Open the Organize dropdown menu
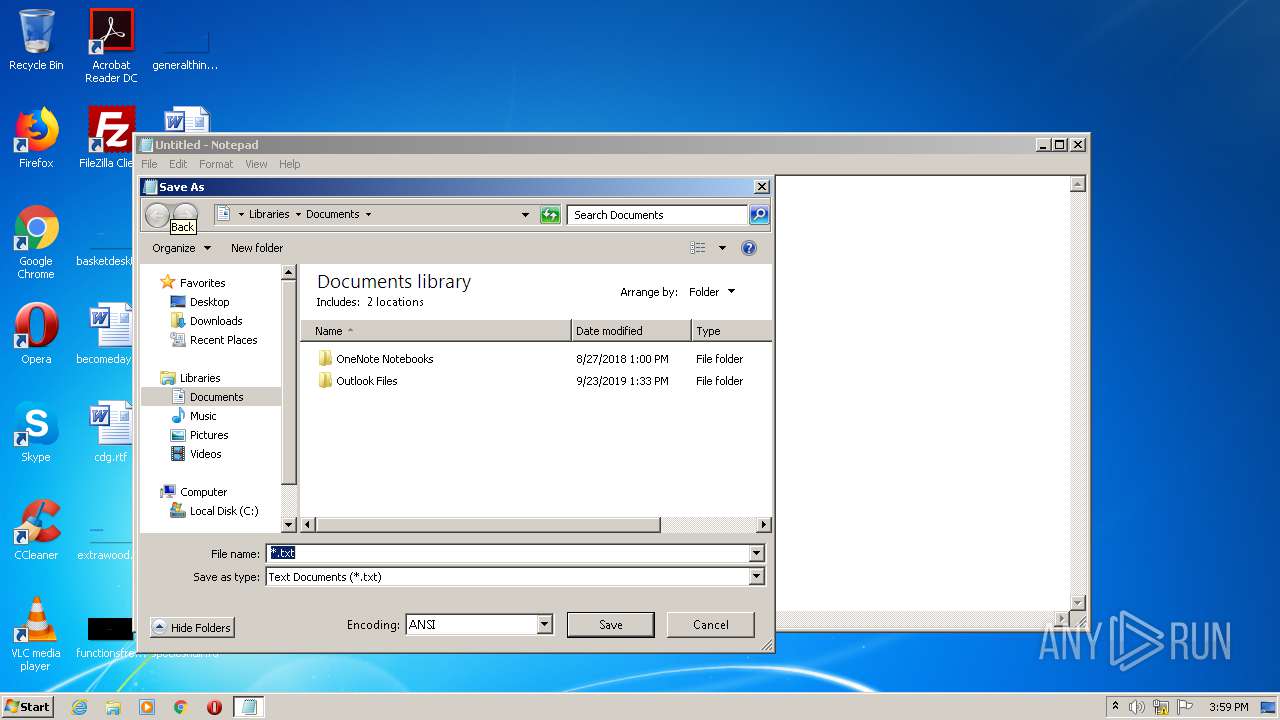The width and height of the screenshot is (1280, 720). coord(181,248)
